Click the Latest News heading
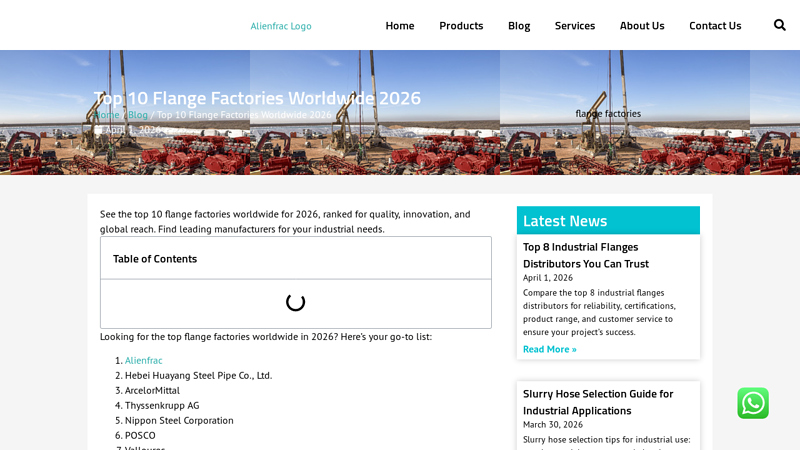 click(565, 220)
